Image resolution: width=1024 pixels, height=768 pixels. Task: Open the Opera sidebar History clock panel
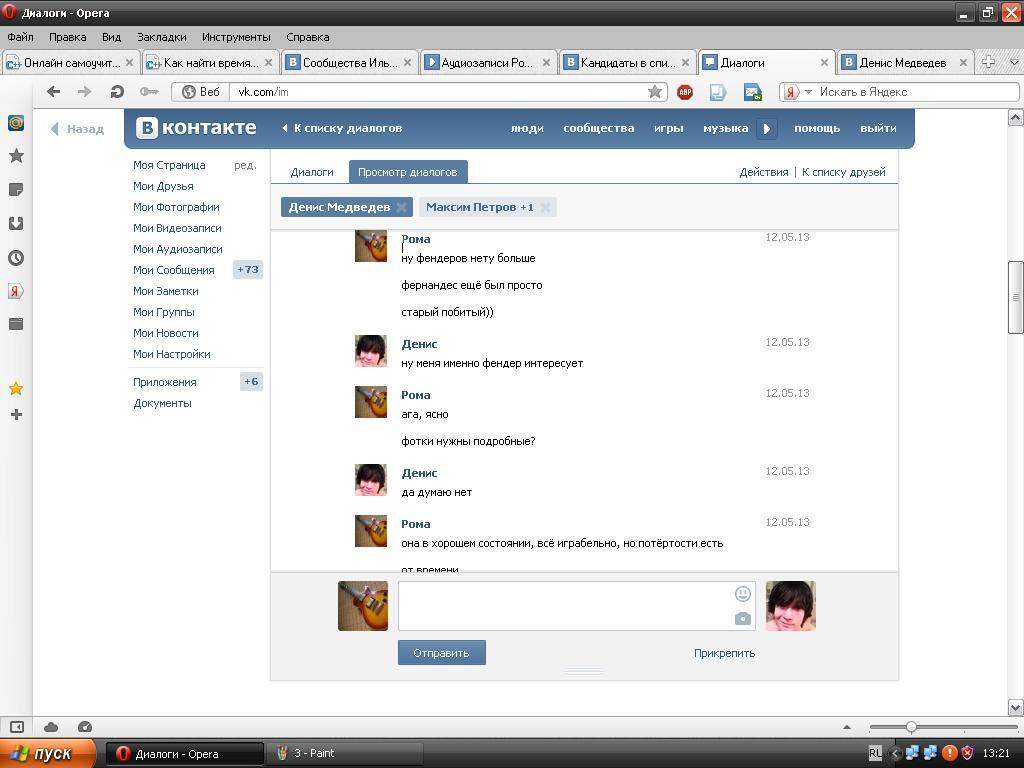coord(16,257)
